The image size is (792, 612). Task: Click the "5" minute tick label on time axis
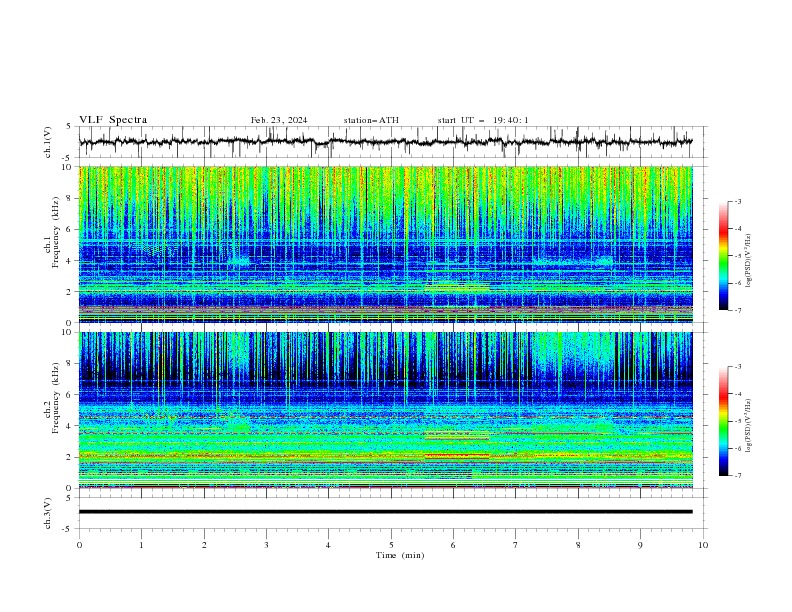(x=391, y=545)
